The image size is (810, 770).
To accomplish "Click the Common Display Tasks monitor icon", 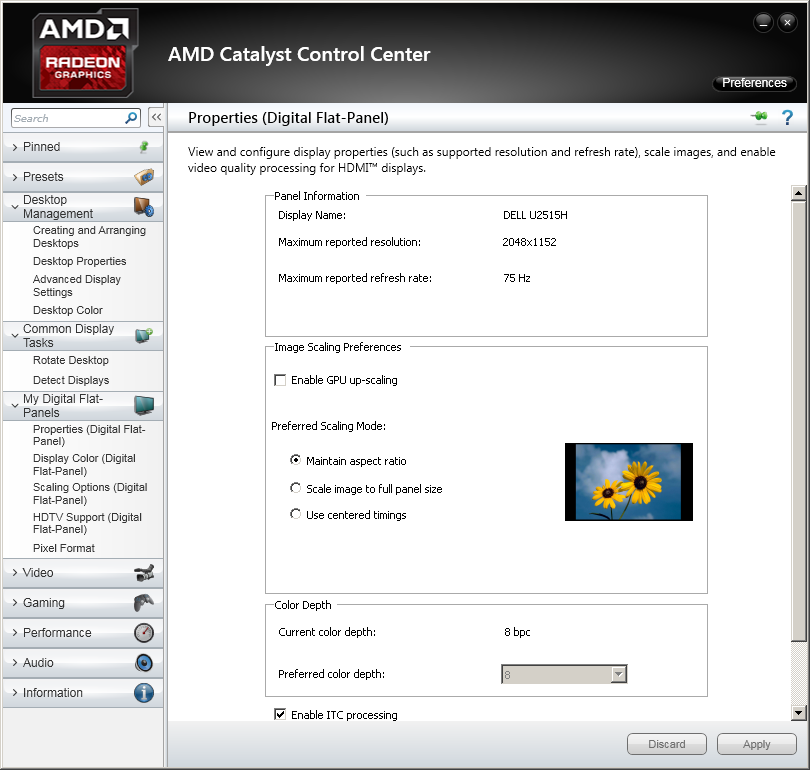I will 144,336.
